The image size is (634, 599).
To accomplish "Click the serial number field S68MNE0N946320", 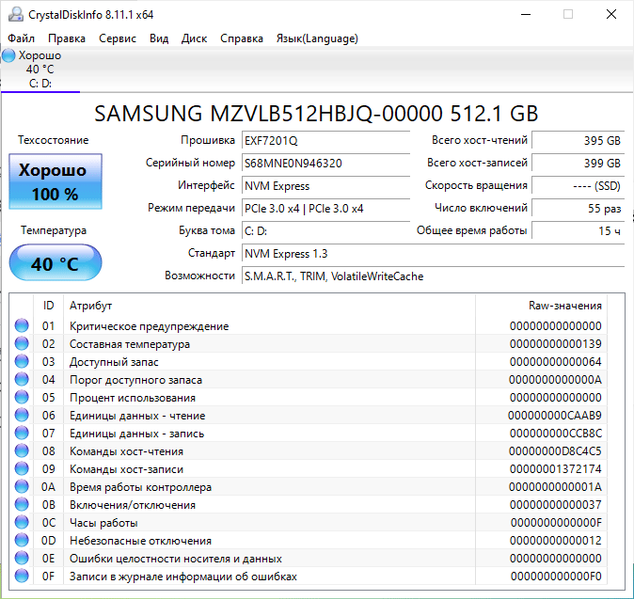I will click(x=326, y=163).
